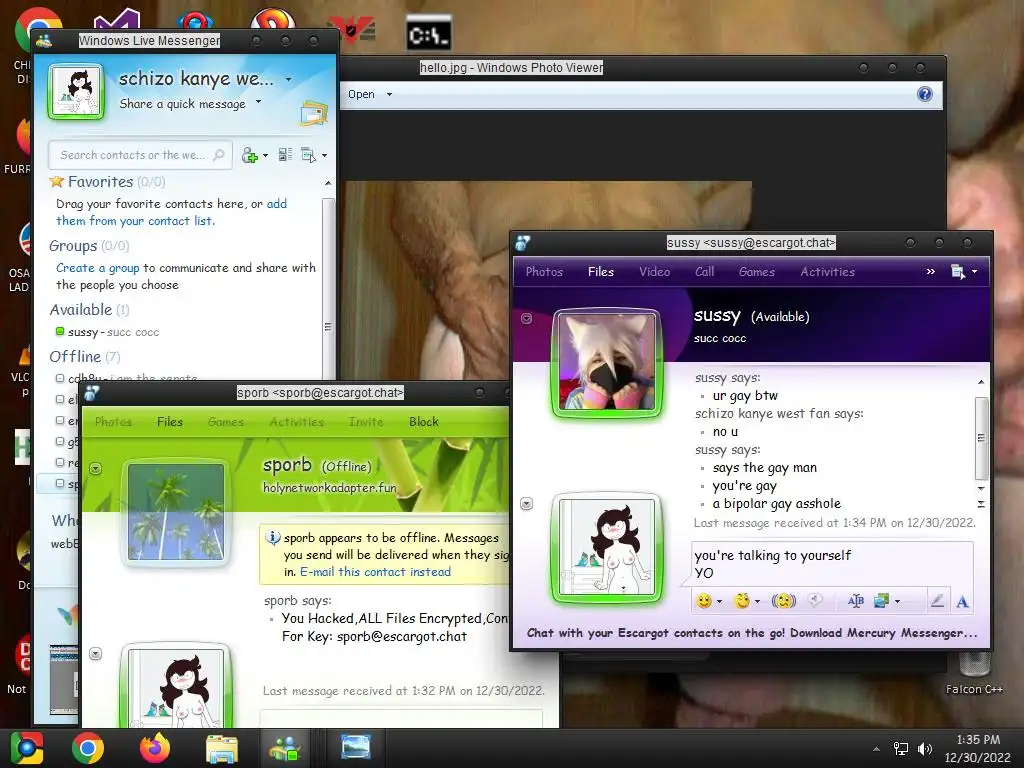
Task: Click Open in the Photo Viewer toolbar
Action: (361, 94)
